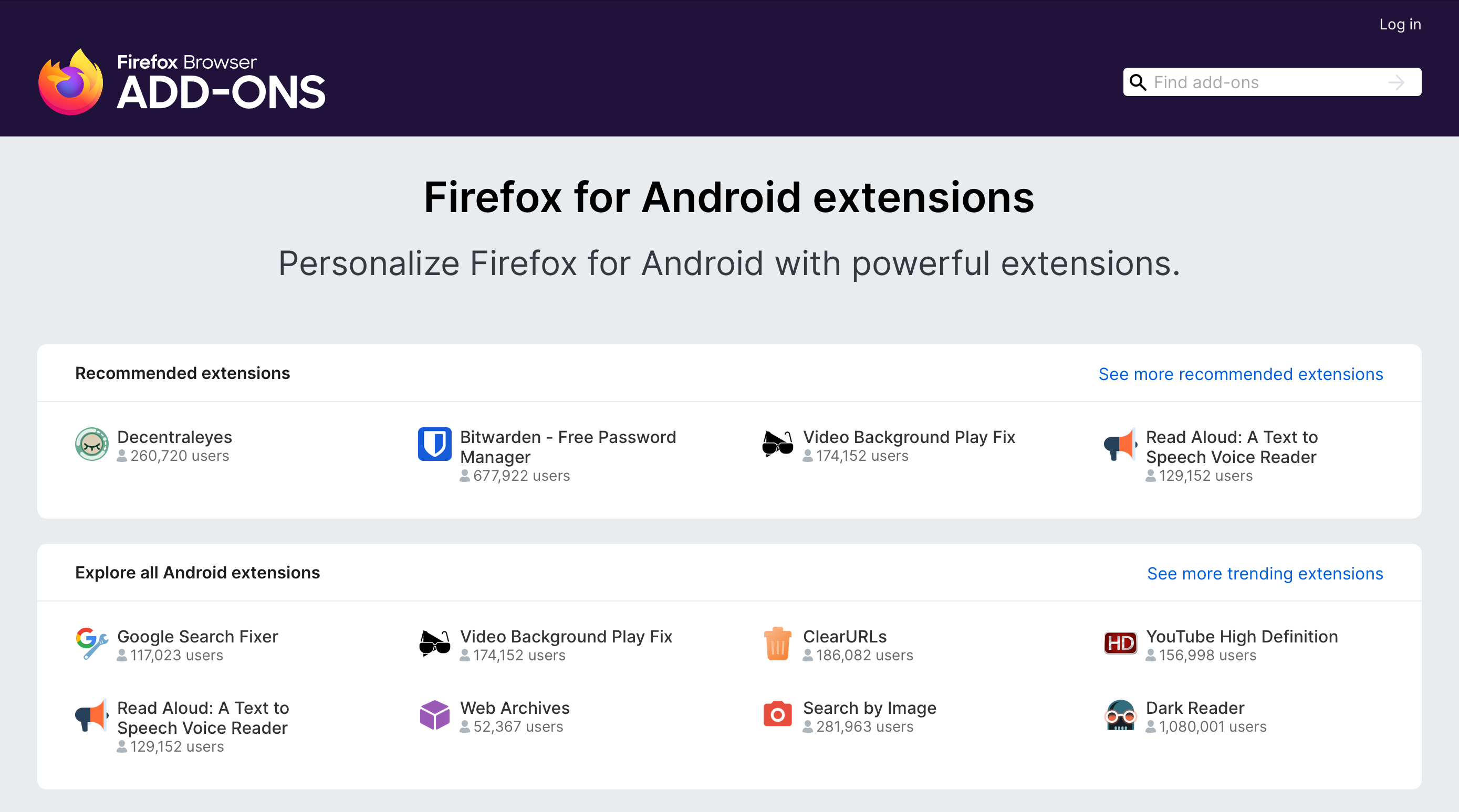Click the Decentraleyes extension icon
This screenshot has height=812, width=1459.
point(92,444)
